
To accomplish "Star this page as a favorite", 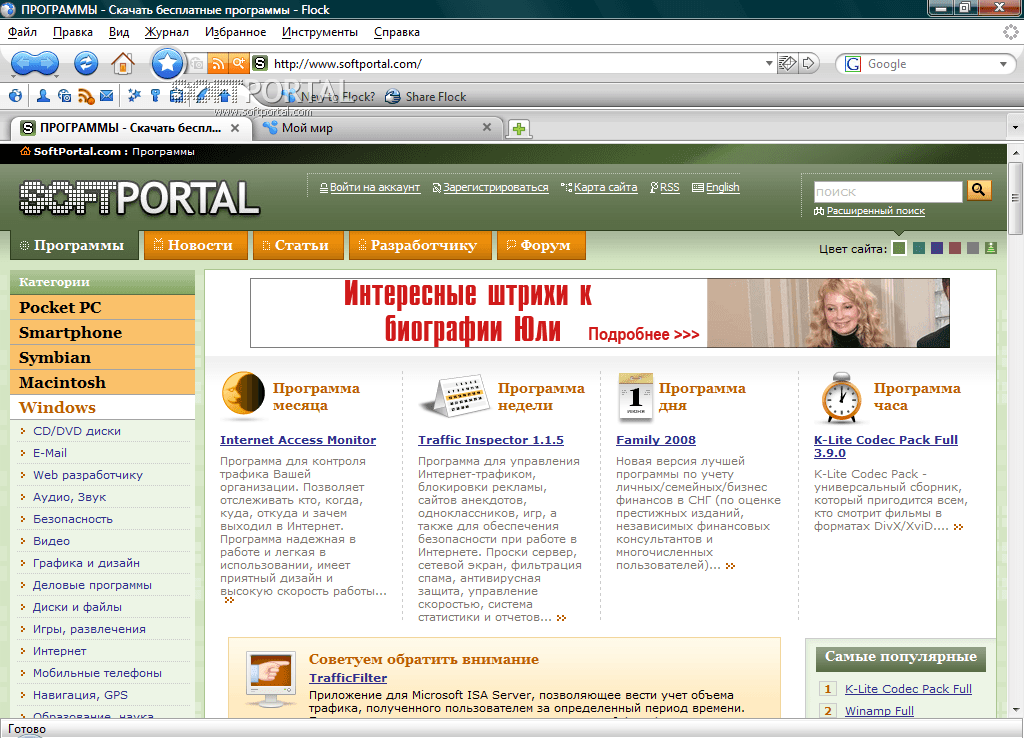I will (167, 63).
